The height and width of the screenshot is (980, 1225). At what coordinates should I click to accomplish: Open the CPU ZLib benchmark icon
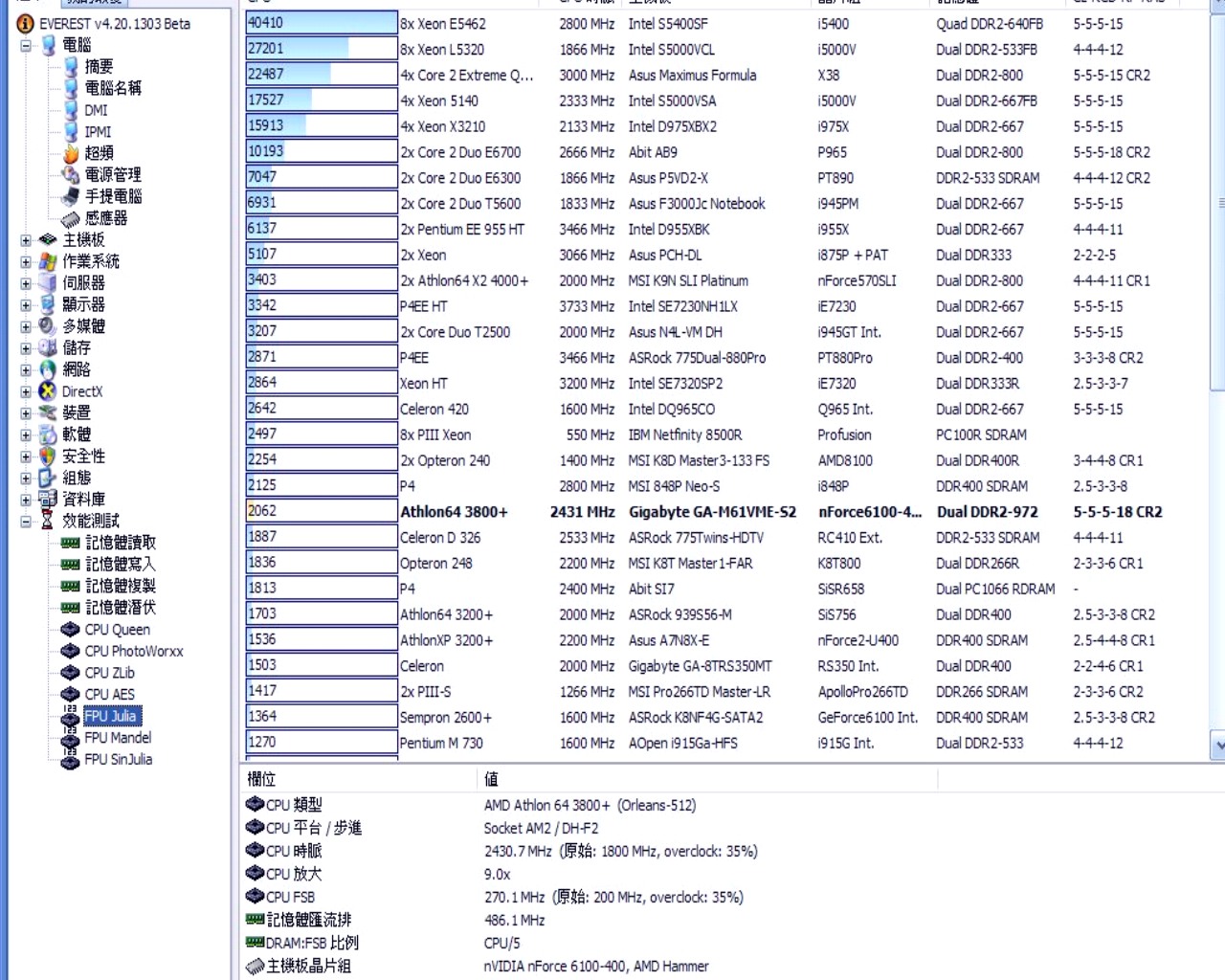pyautogui.click(x=71, y=673)
